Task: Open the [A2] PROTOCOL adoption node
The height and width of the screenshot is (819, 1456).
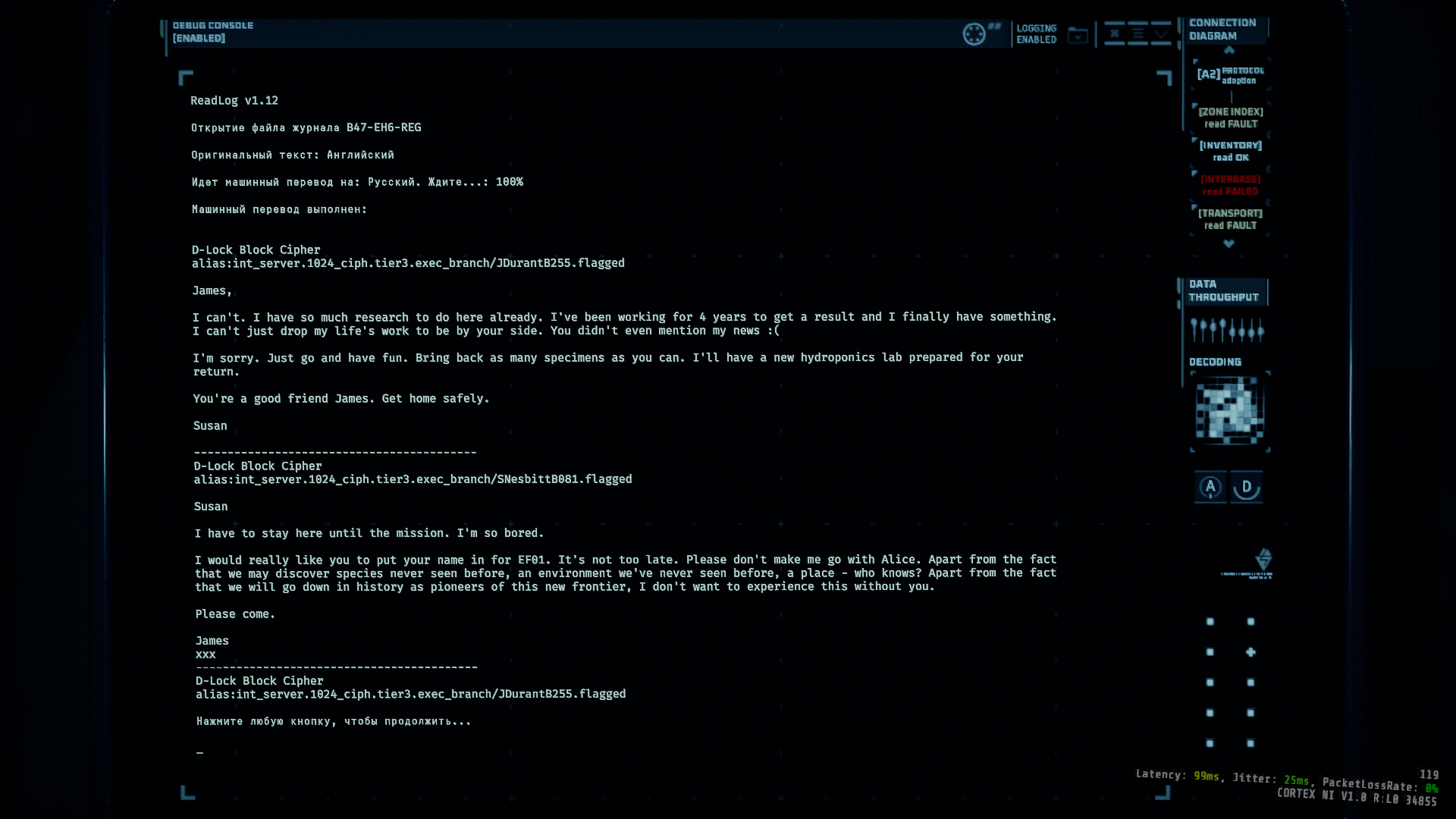Action: click(x=1230, y=75)
